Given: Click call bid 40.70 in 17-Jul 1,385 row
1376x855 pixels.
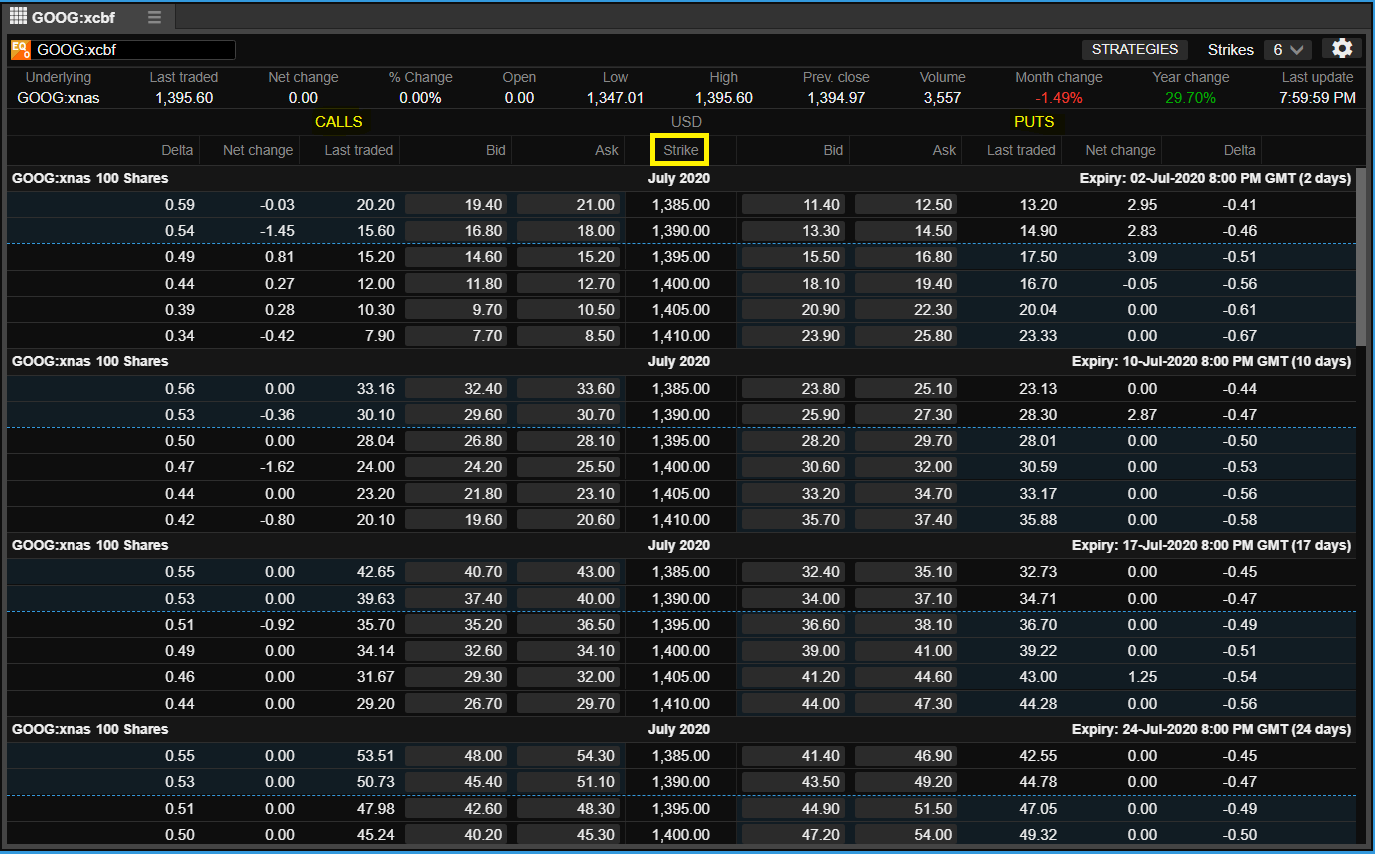Looking at the screenshot, I should click(456, 572).
